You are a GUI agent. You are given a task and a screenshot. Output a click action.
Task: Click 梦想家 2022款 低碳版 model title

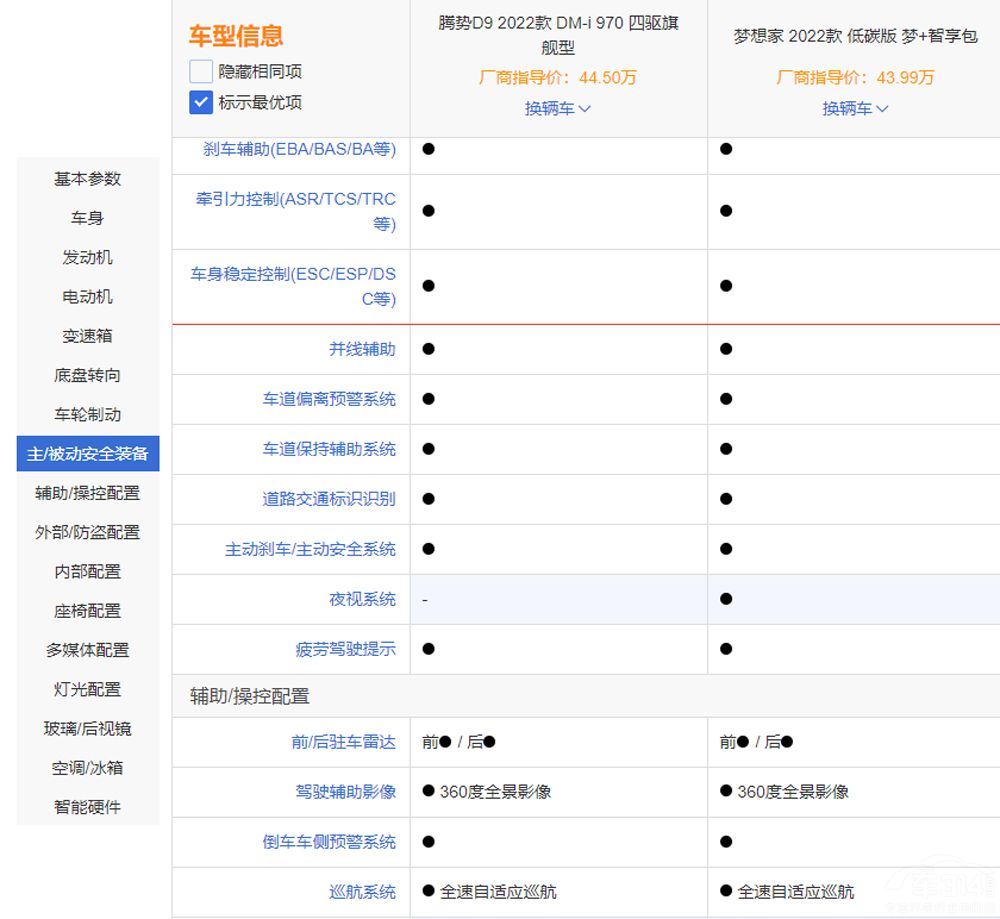point(855,36)
